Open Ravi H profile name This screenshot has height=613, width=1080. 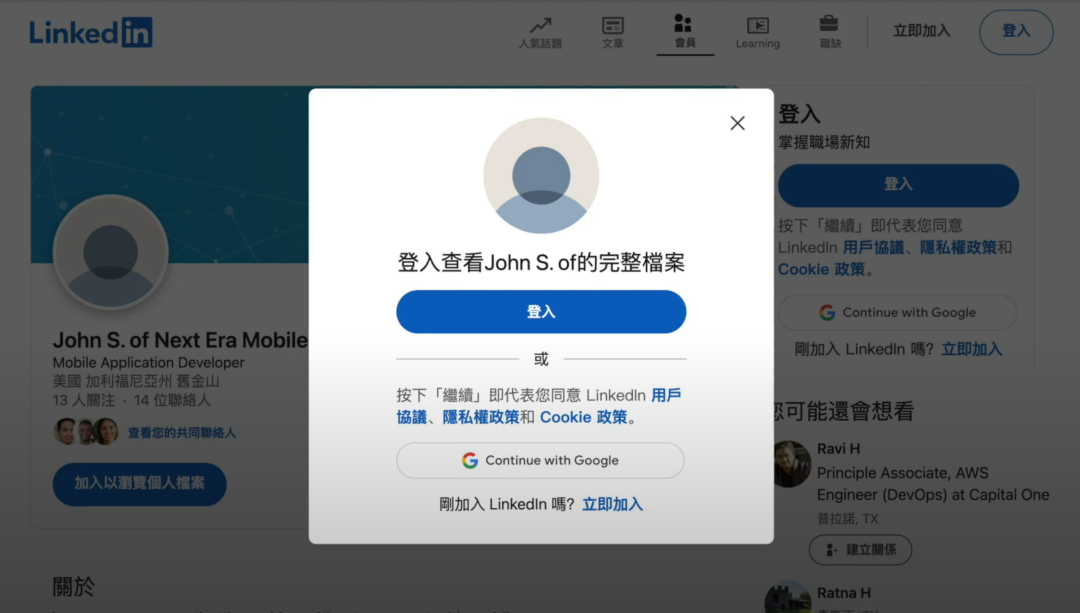838,449
